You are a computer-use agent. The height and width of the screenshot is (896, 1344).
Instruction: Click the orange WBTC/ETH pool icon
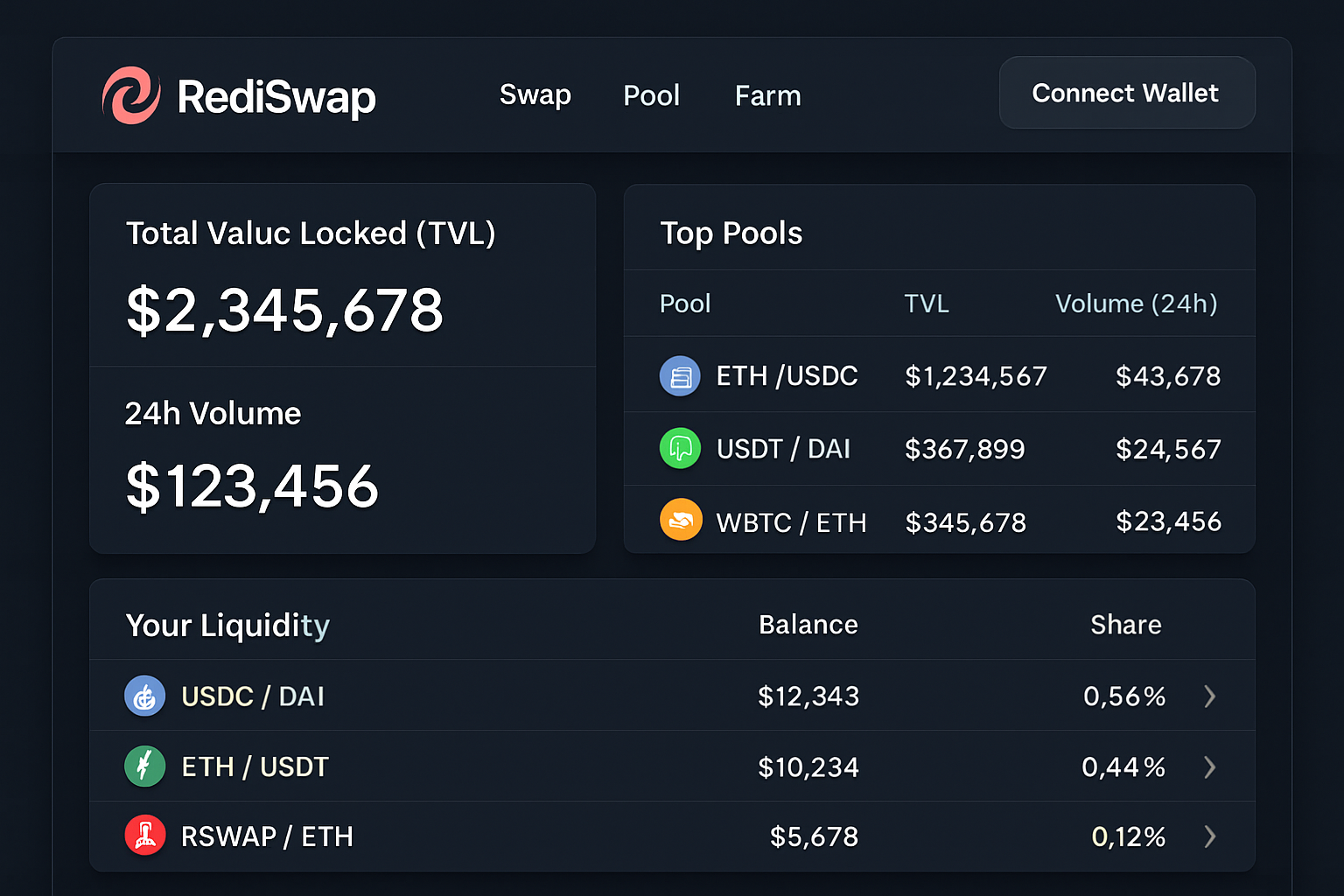[680, 520]
